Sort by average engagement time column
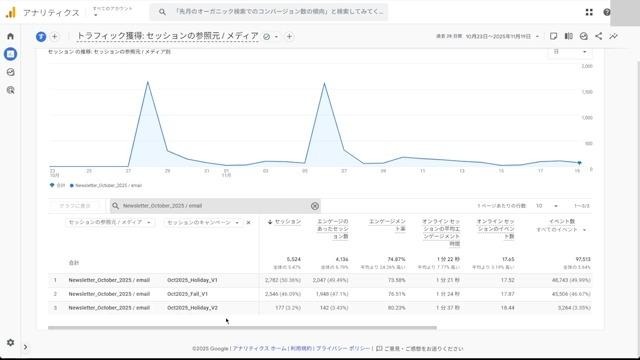This screenshot has height=360, width=640. [x=441, y=233]
